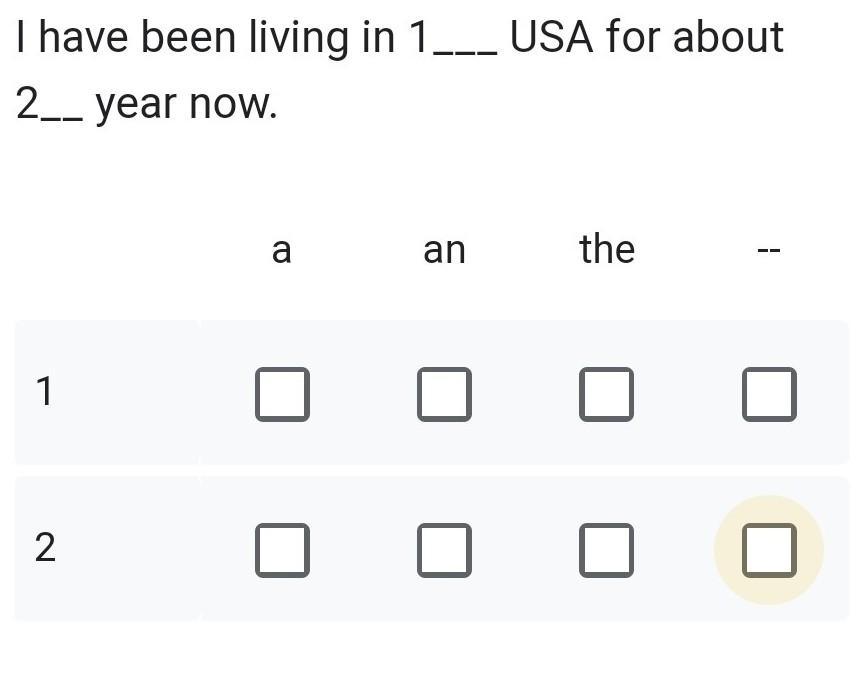Click the '--' column header
The width and height of the screenshot is (864, 678).
pos(768,251)
